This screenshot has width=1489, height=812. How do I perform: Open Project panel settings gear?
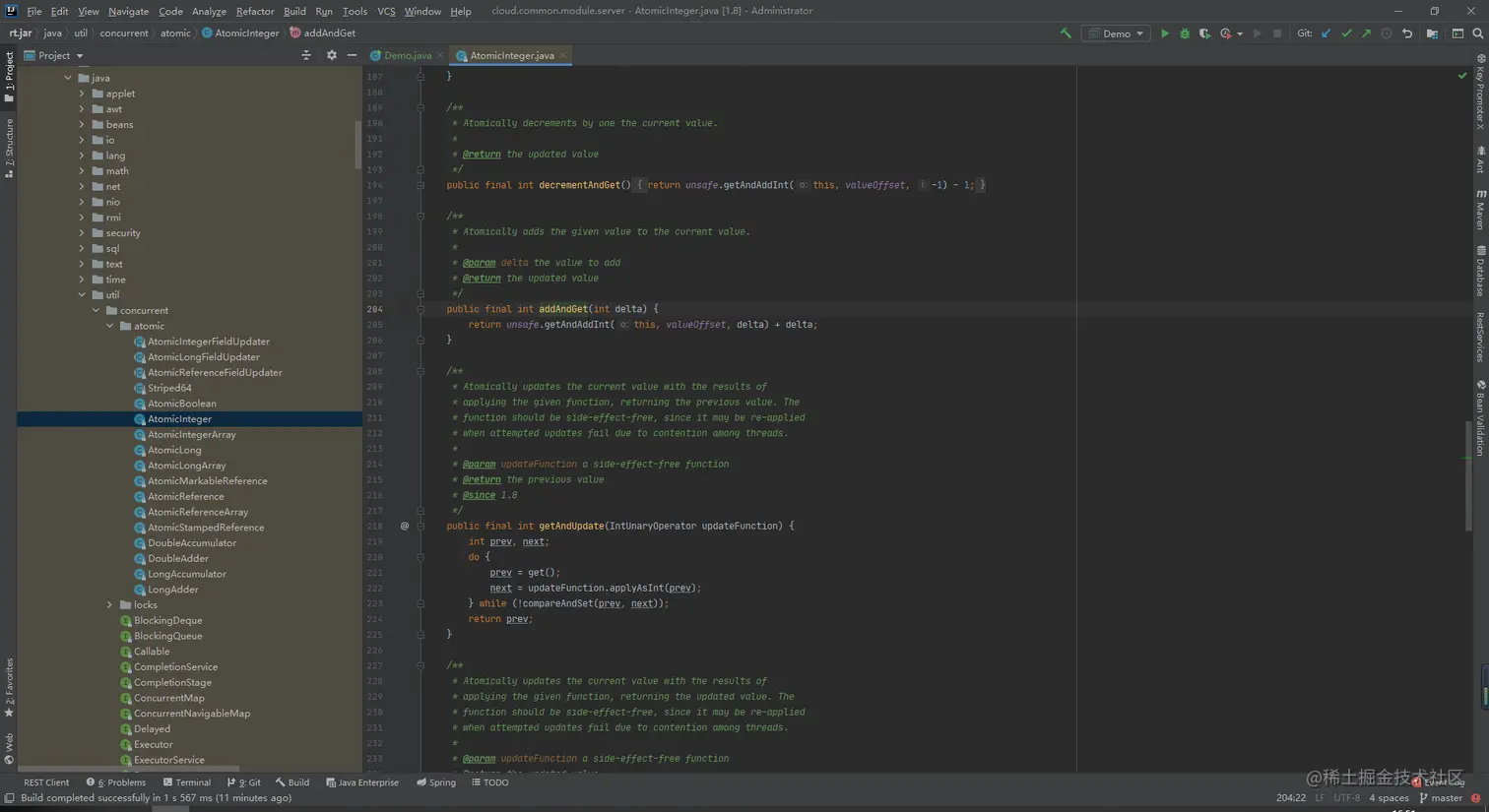tap(331, 56)
